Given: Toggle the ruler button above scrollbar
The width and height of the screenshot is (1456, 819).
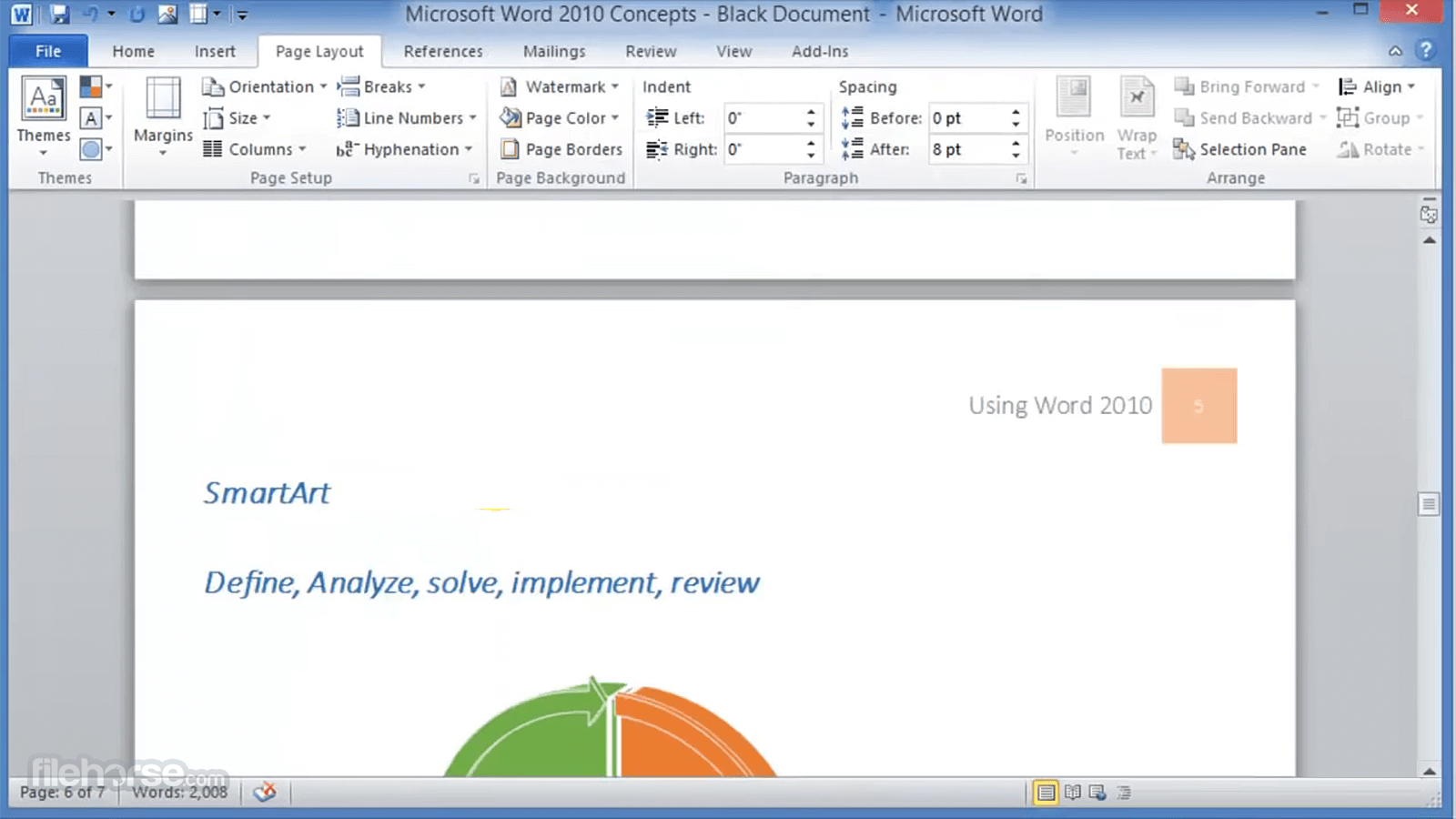Looking at the screenshot, I should tap(1429, 215).
